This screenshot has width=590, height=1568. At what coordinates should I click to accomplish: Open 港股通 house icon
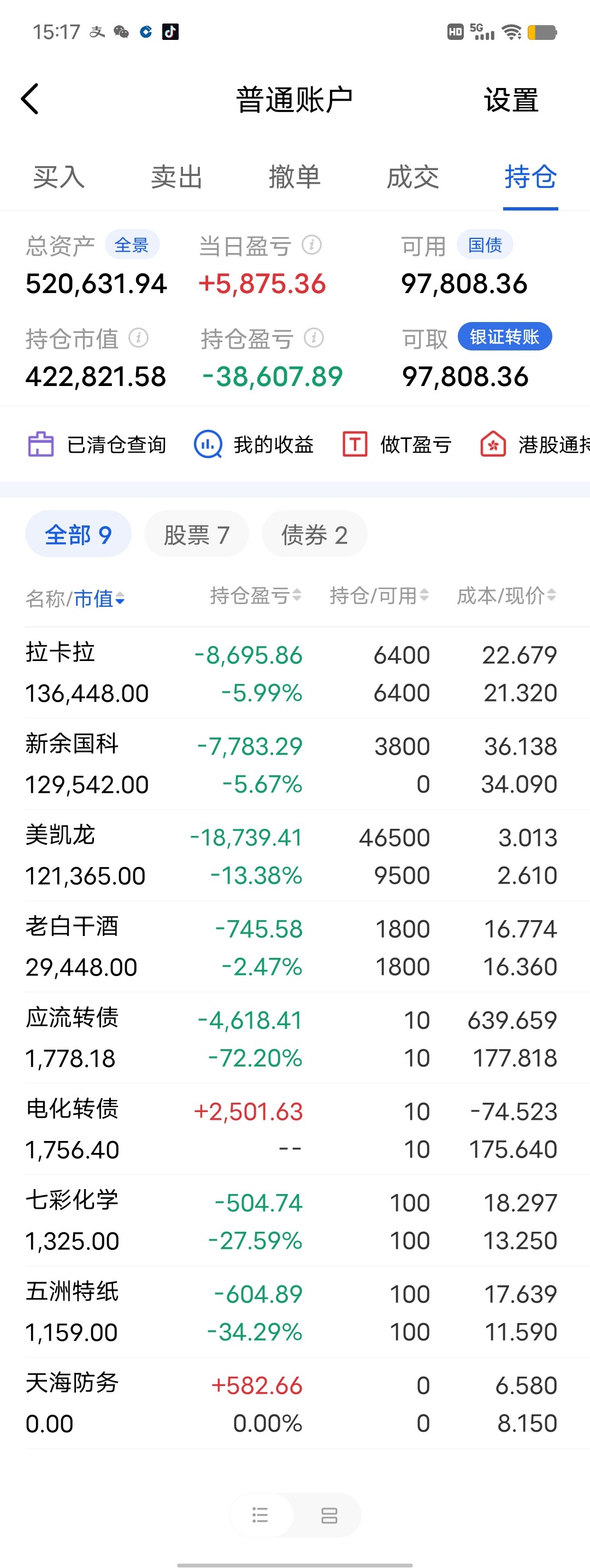[493, 444]
